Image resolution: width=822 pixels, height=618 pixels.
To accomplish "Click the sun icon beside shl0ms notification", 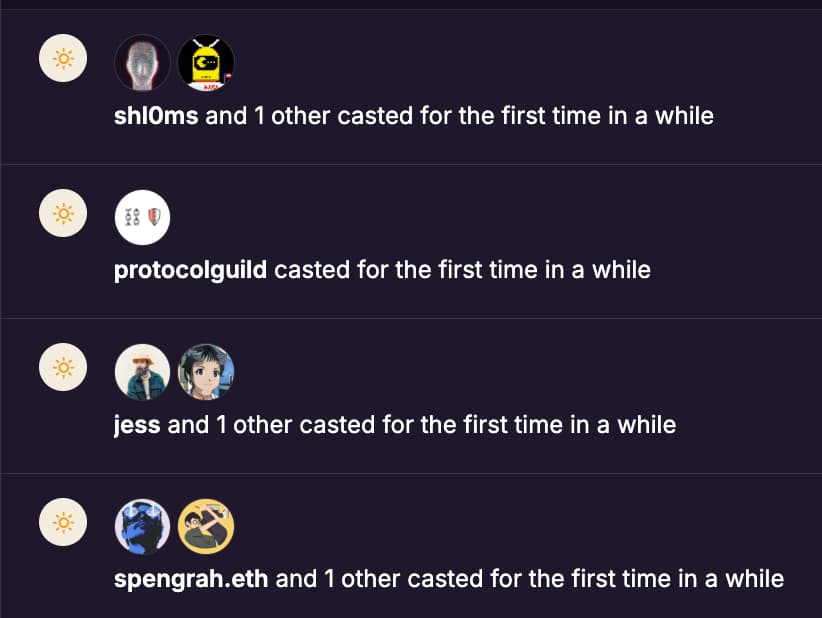I will (x=62, y=60).
